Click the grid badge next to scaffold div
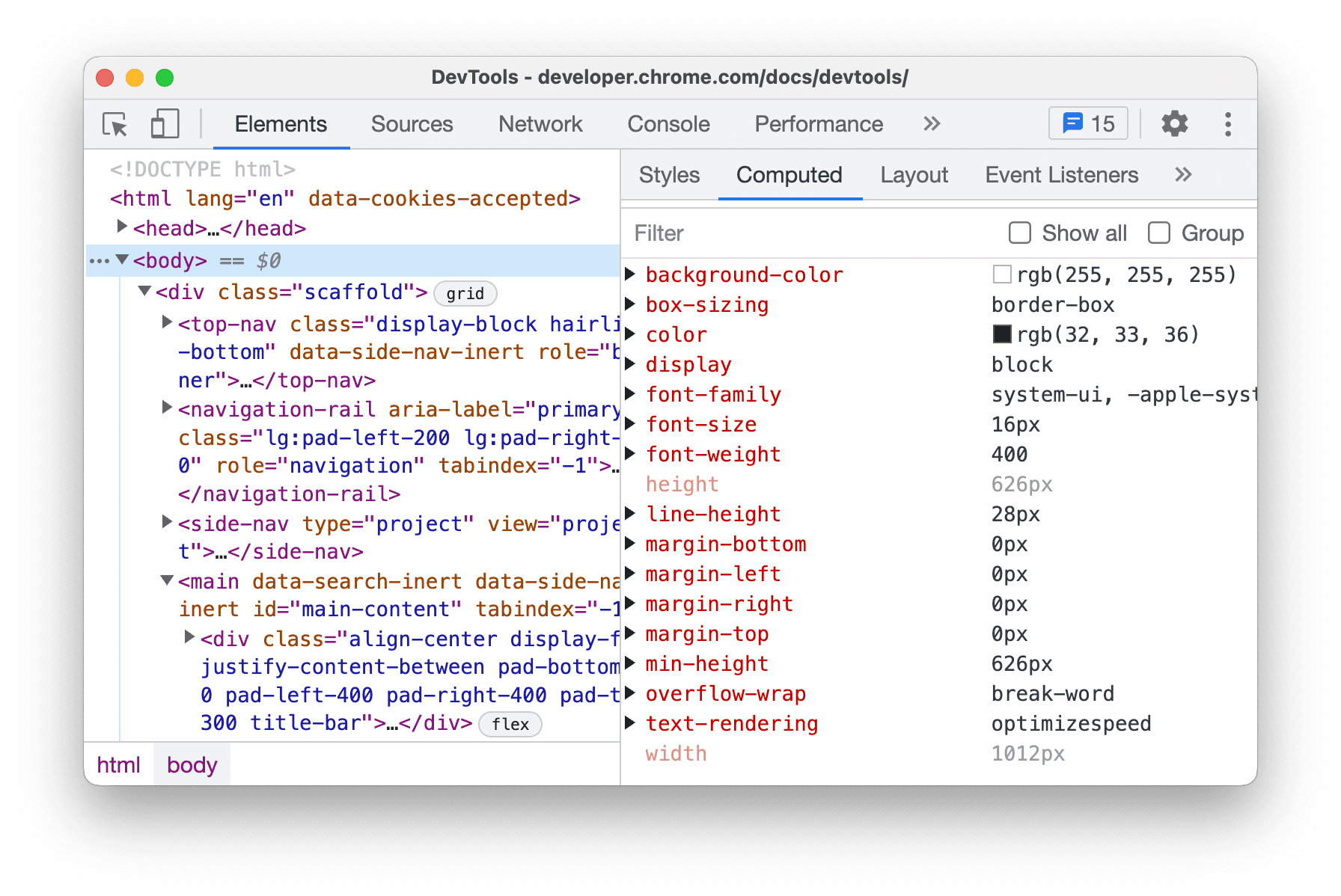 tap(465, 294)
